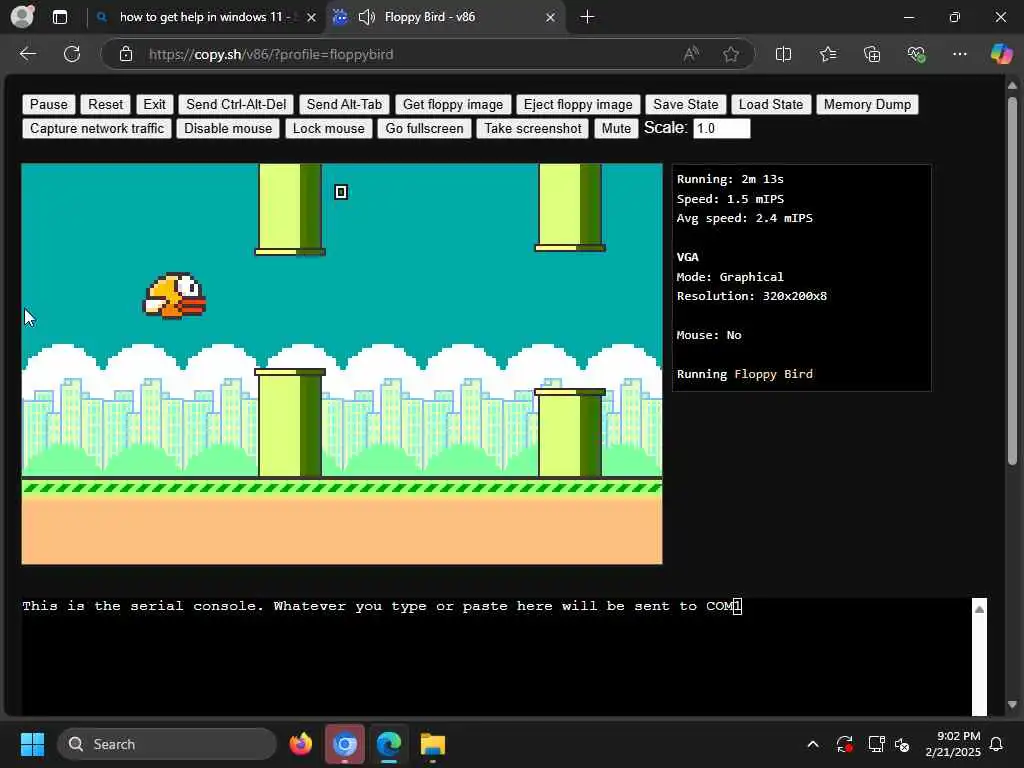
Task: Click Get floppy image
Action: pos(453,104)
